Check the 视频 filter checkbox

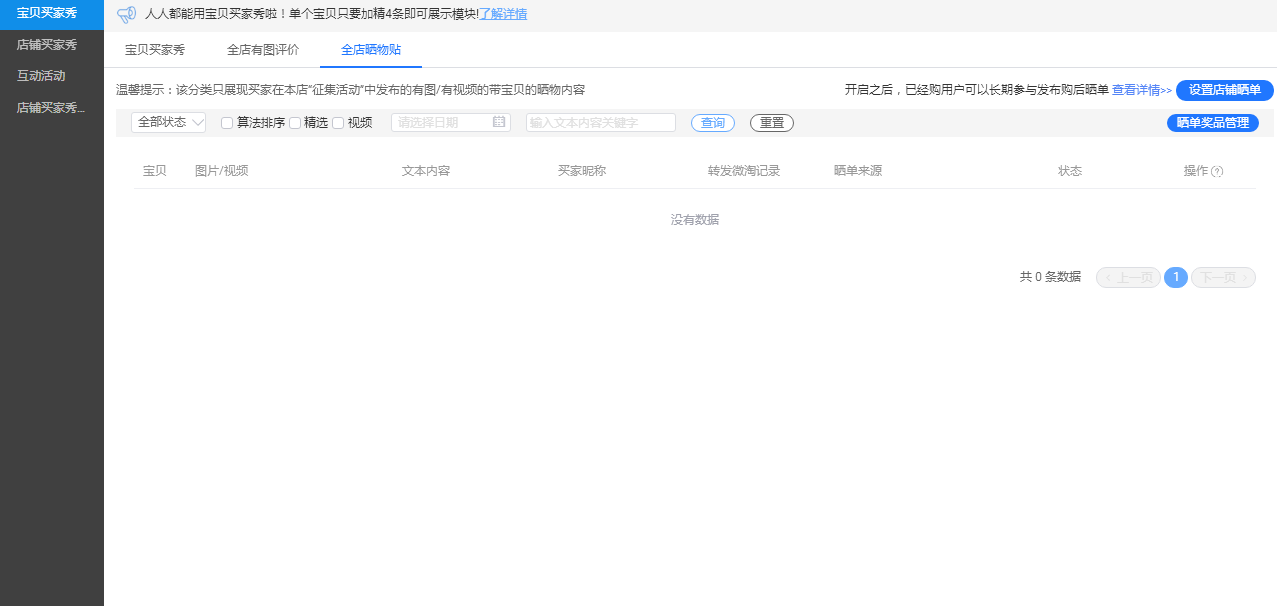pos(338,123)
